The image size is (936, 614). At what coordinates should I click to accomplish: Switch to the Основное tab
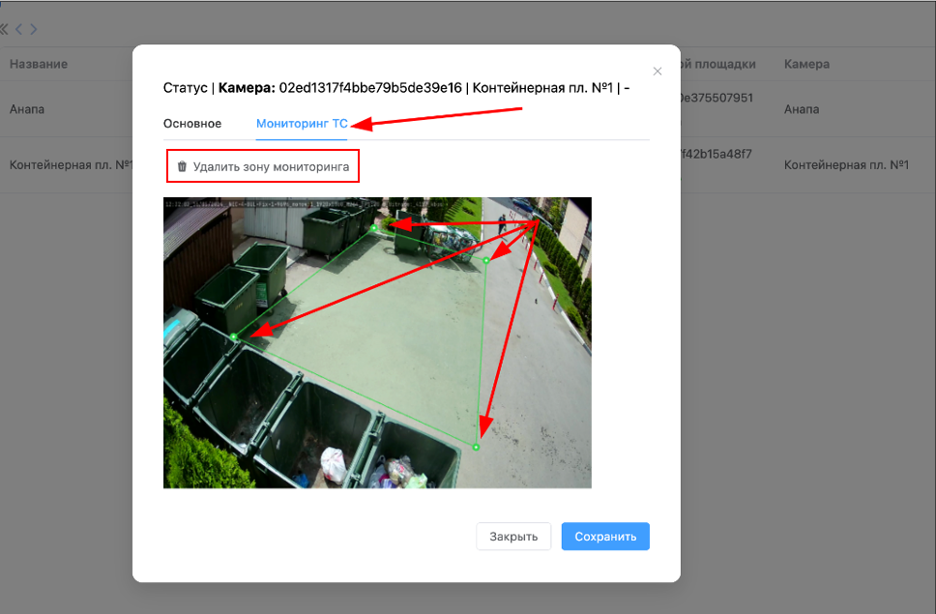tap(192, 123)
